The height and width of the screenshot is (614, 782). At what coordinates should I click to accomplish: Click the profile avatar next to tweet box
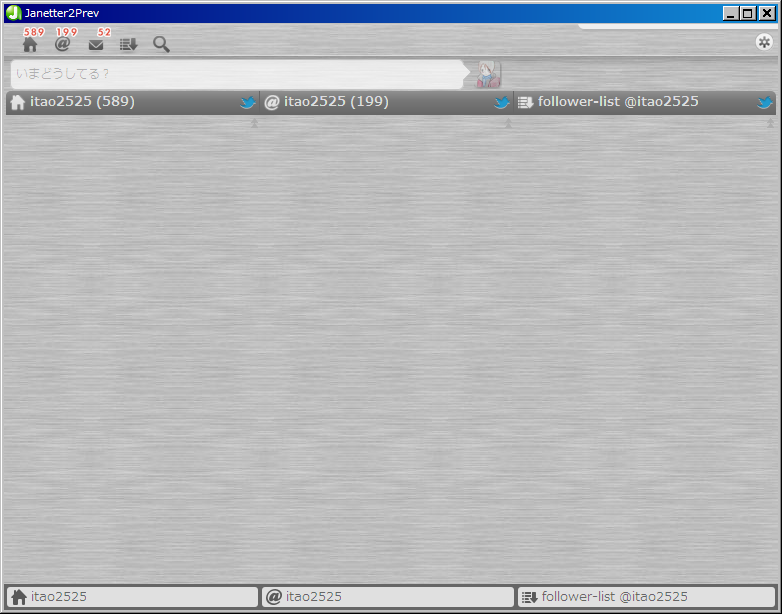click(x=488, y=74)
